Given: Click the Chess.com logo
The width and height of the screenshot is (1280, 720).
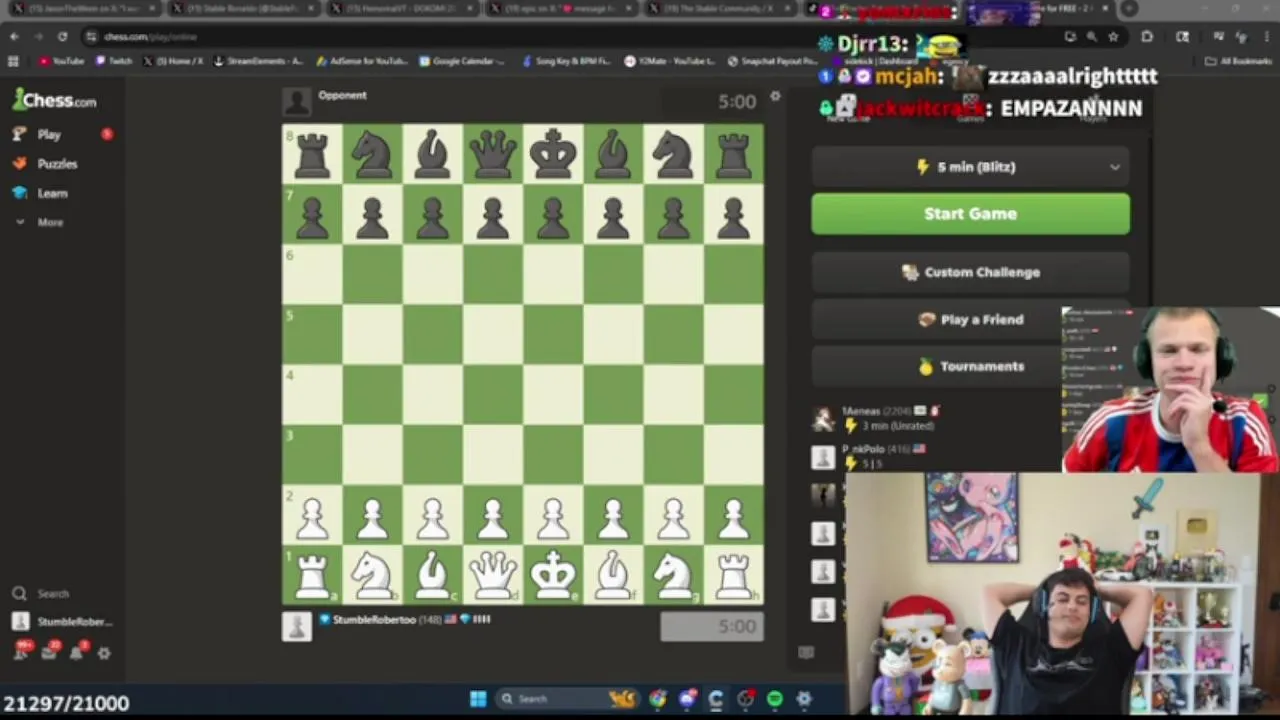Looking at the screenshot, I should point(55,100).
